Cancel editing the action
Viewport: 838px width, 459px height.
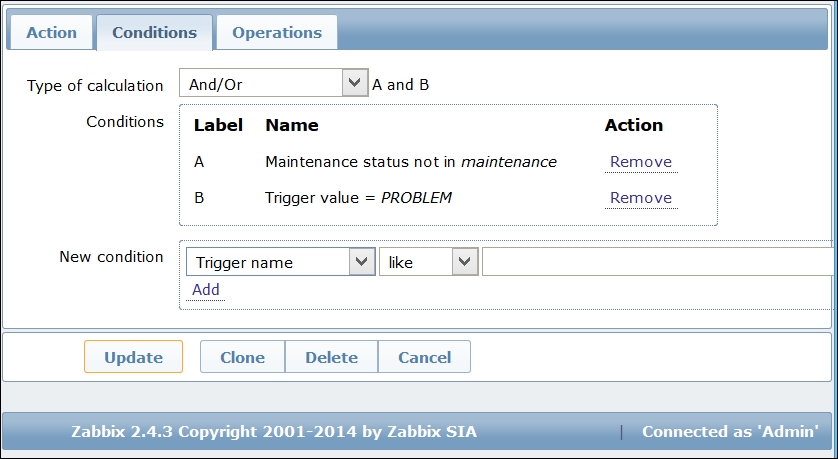pyautogui.click(x=424, y=357)
